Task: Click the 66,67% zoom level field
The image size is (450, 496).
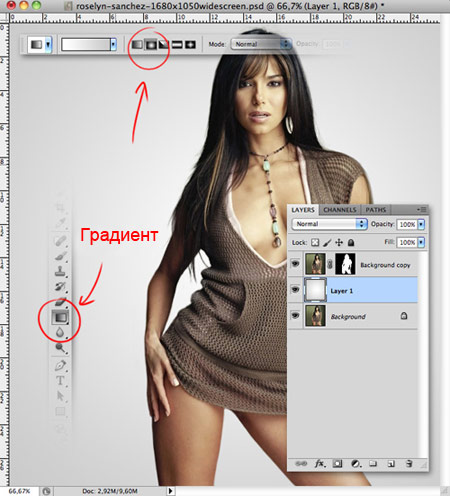Action: (19, 491)
